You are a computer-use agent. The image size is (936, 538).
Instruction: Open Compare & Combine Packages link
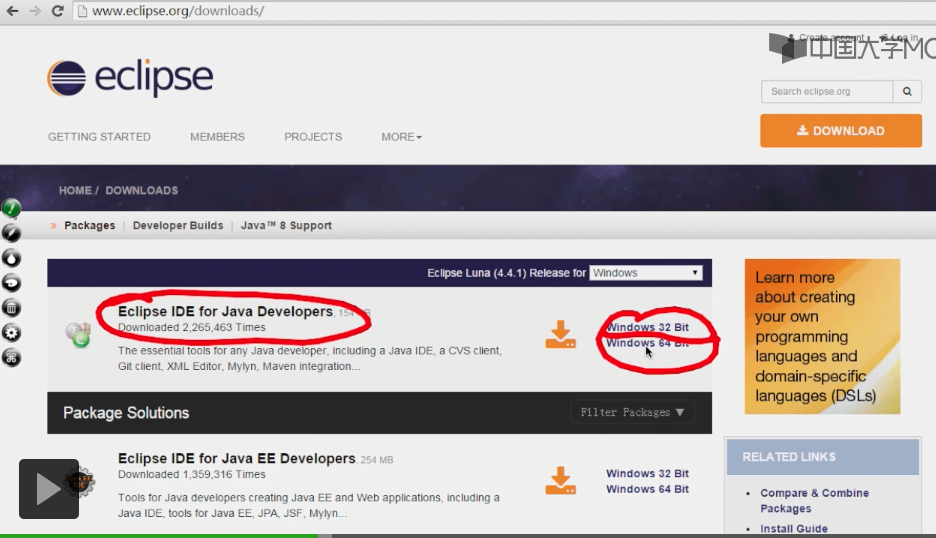[814, 500]
